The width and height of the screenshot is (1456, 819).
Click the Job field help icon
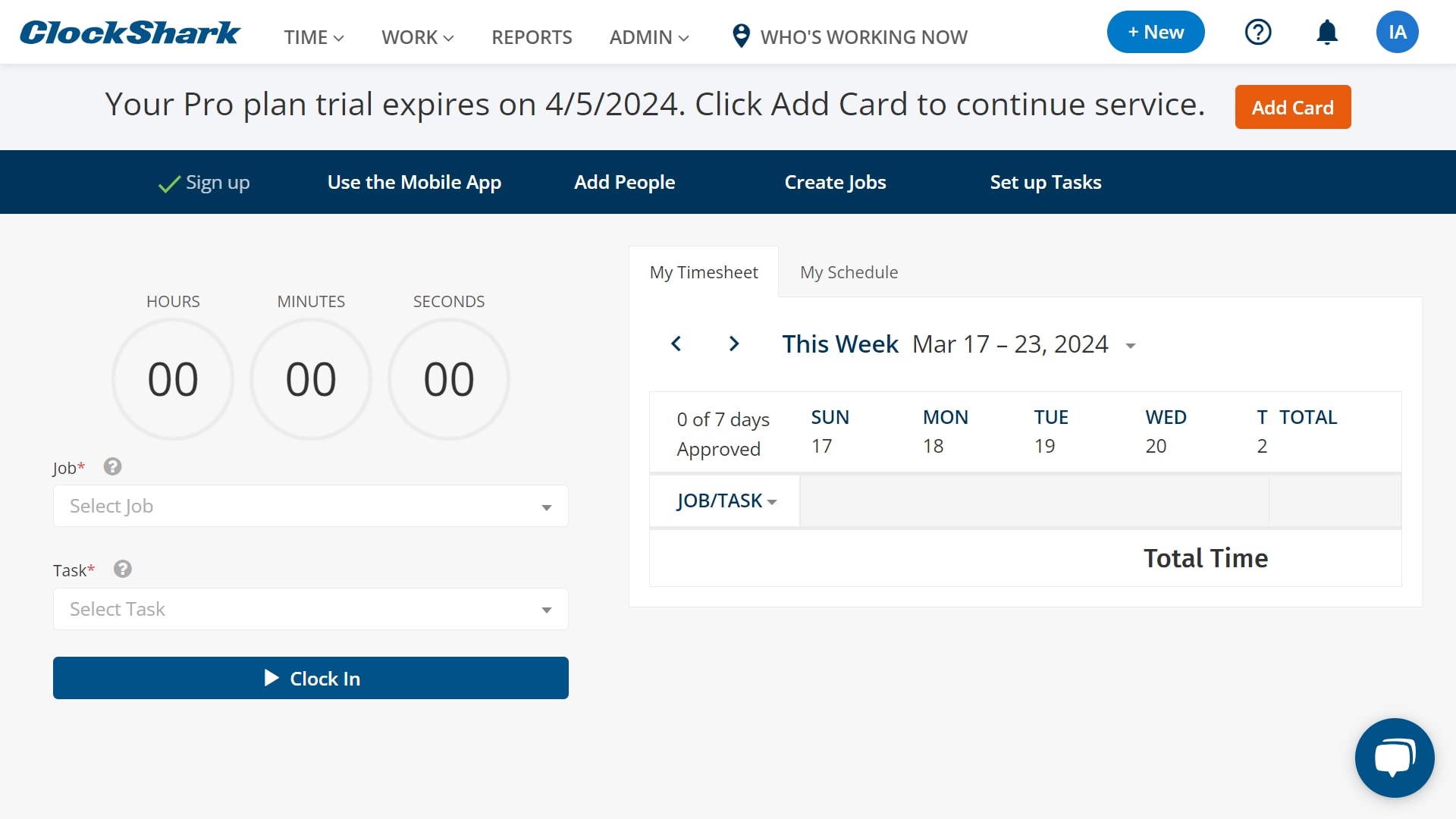113,467
